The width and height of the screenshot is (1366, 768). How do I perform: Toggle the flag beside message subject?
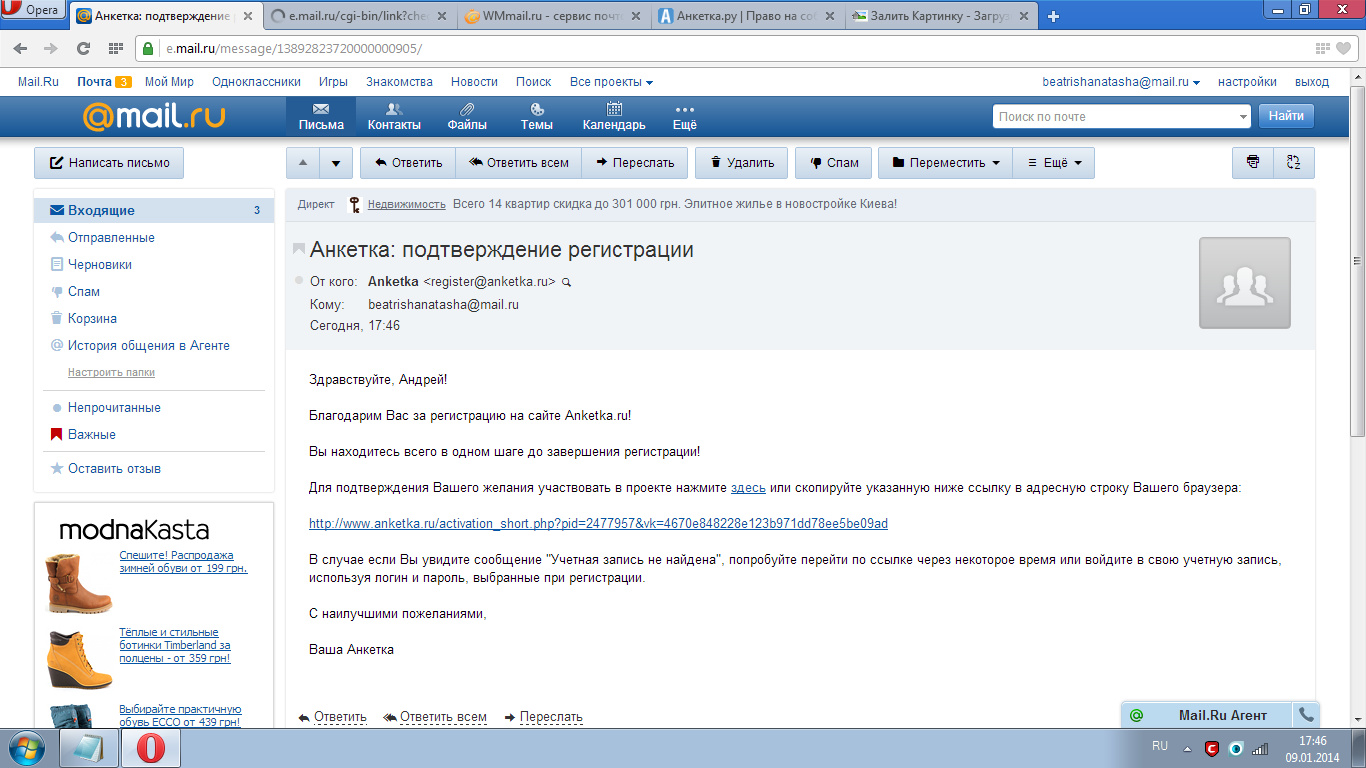298,248
